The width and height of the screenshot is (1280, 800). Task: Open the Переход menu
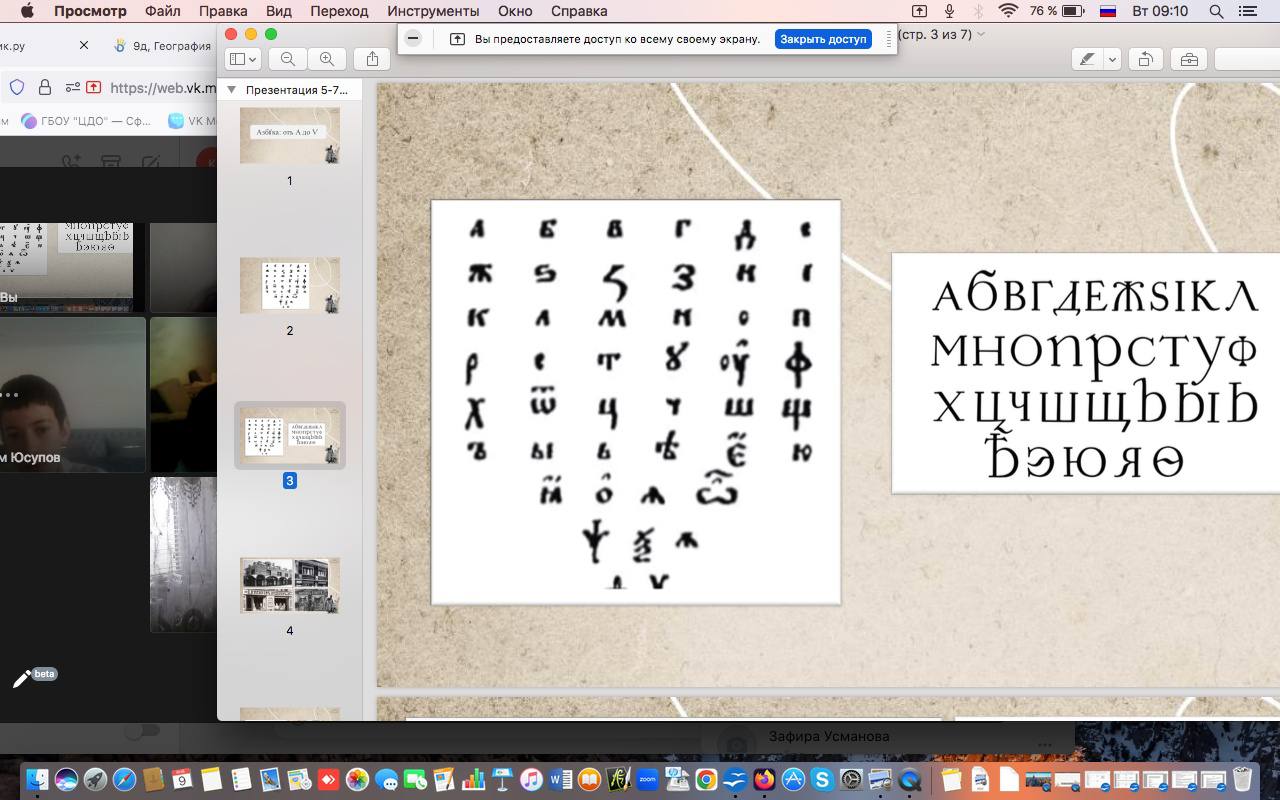[x=339, y=11]
